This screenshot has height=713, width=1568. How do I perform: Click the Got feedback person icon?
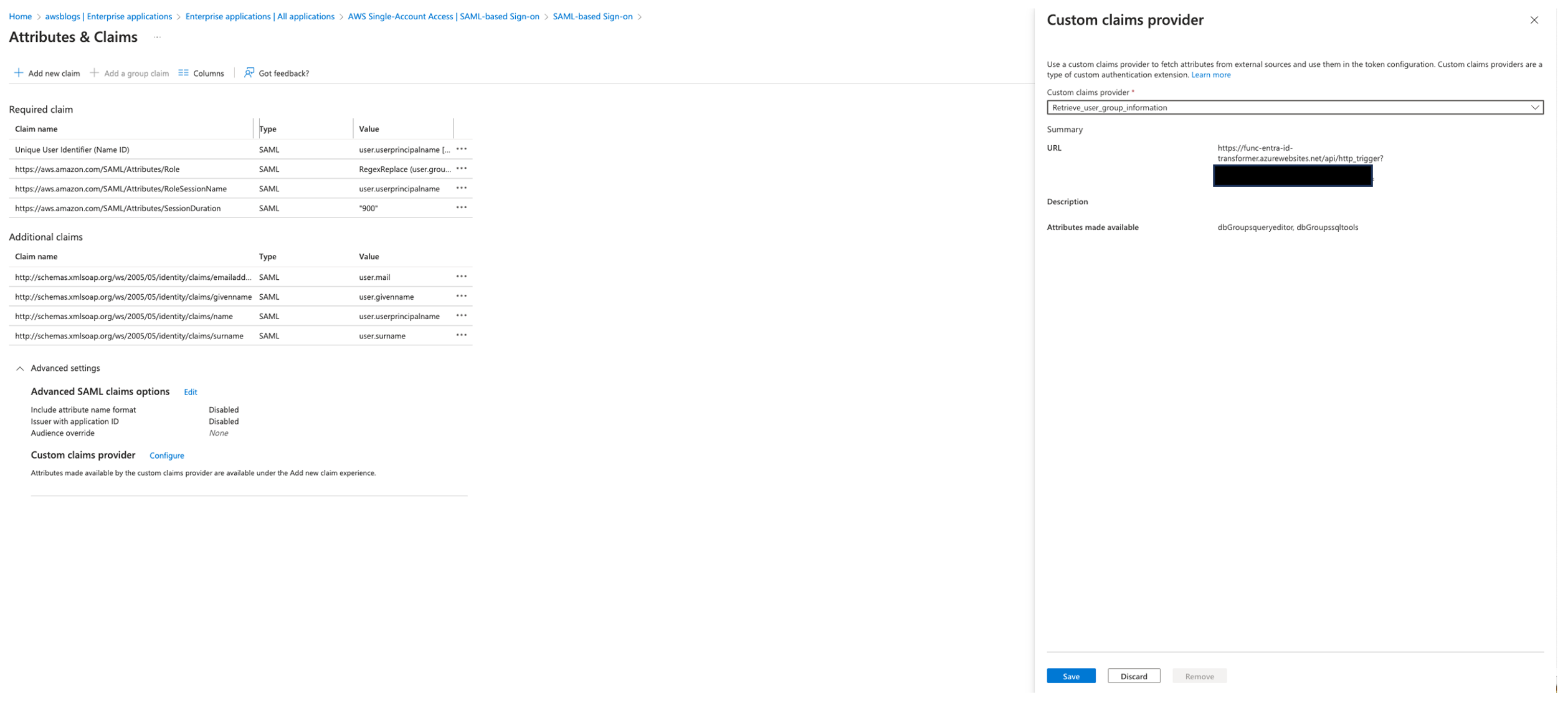[x=249, y=74]
